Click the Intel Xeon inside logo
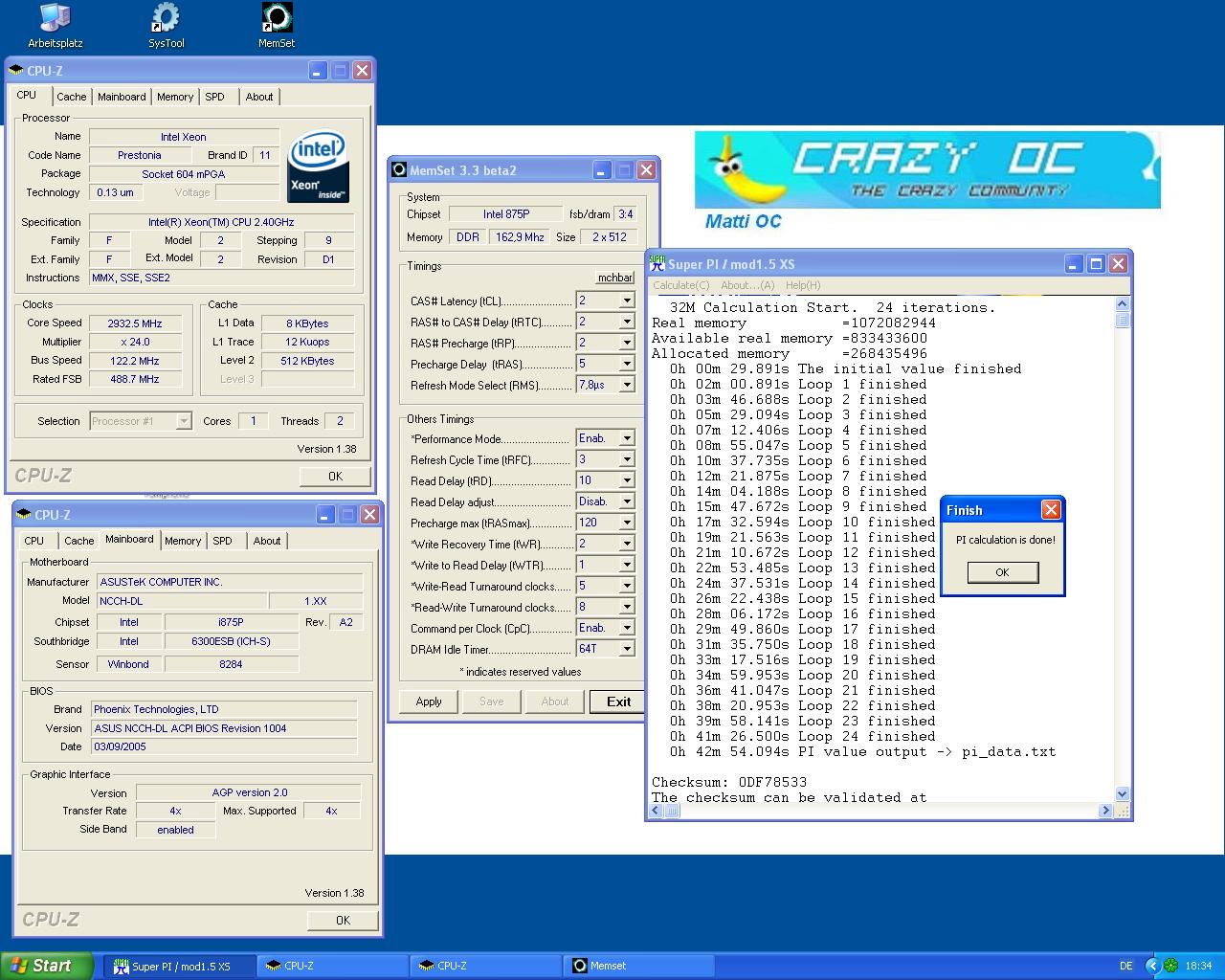This screenshot has width=1225, height=980. [318, 167]
